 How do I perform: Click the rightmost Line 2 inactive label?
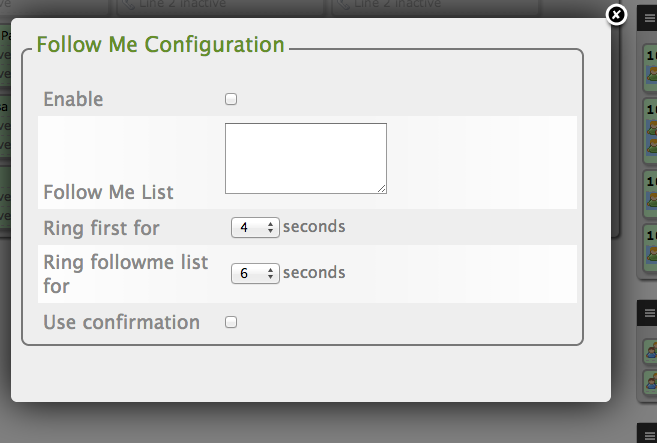pyautogui.click(x=397, y=4)
